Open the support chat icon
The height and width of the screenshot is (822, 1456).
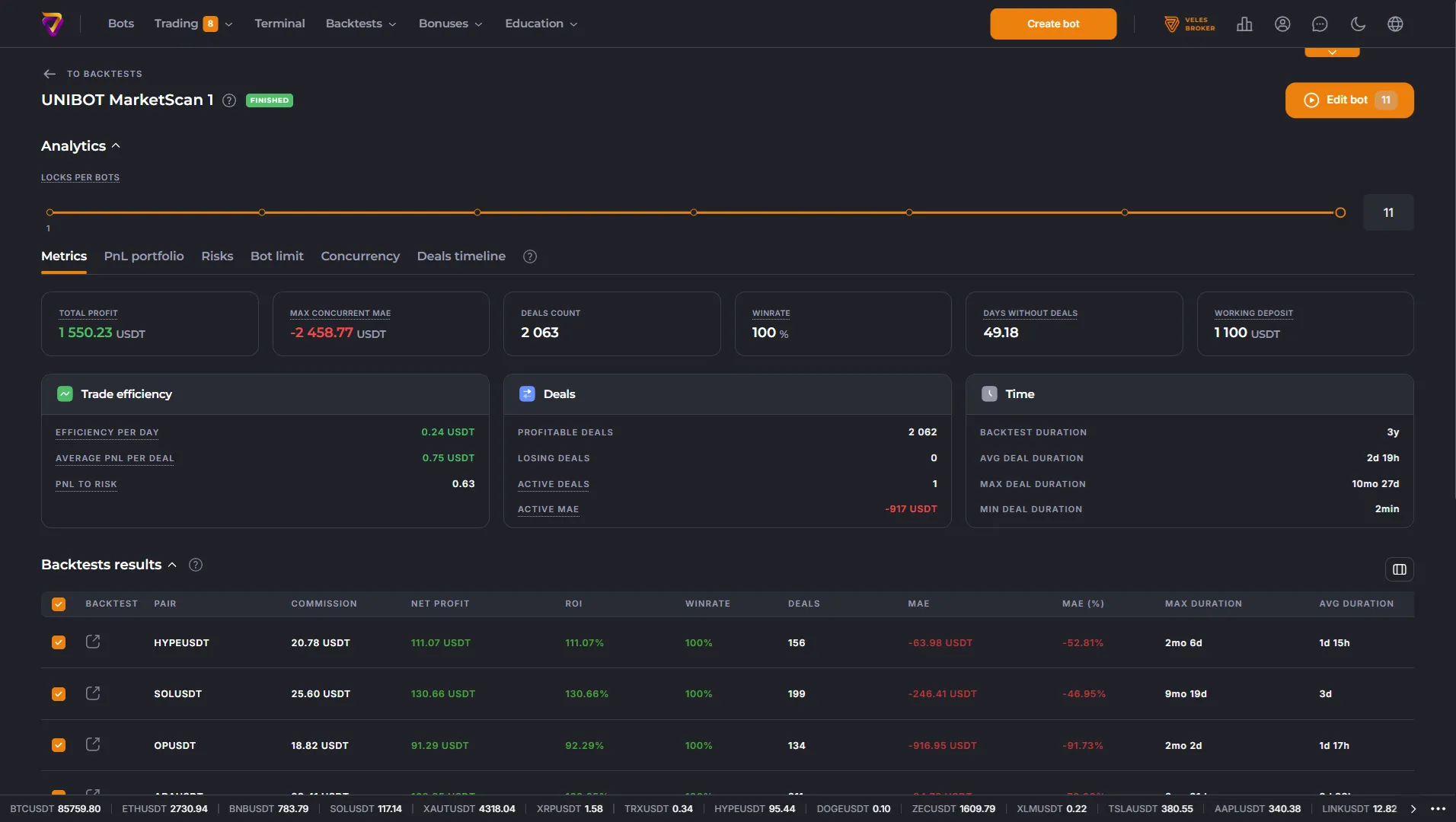pyautogui.click(x=1320, y=24)
